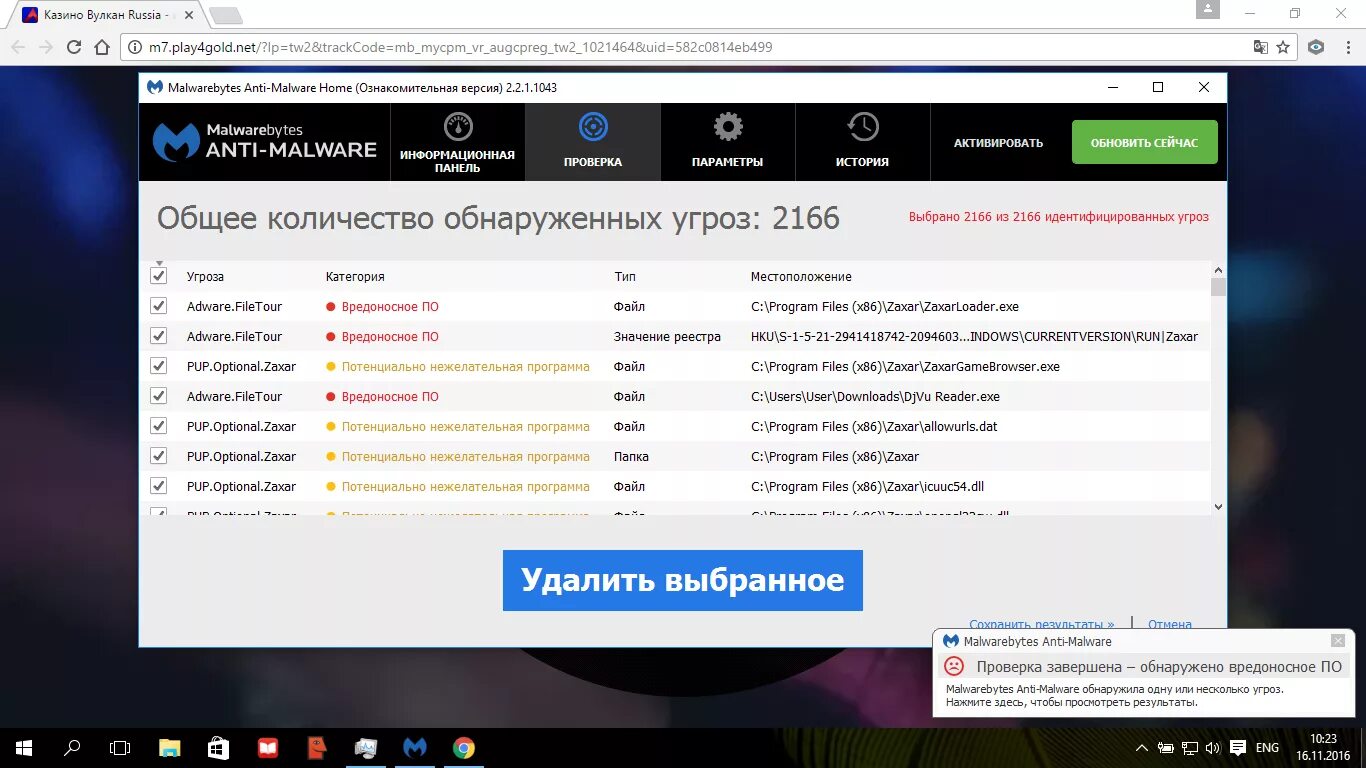Click the Chrome extension icon next to the star
The height and width of the screenshot is (768, 1366).
click(1317, 47)
